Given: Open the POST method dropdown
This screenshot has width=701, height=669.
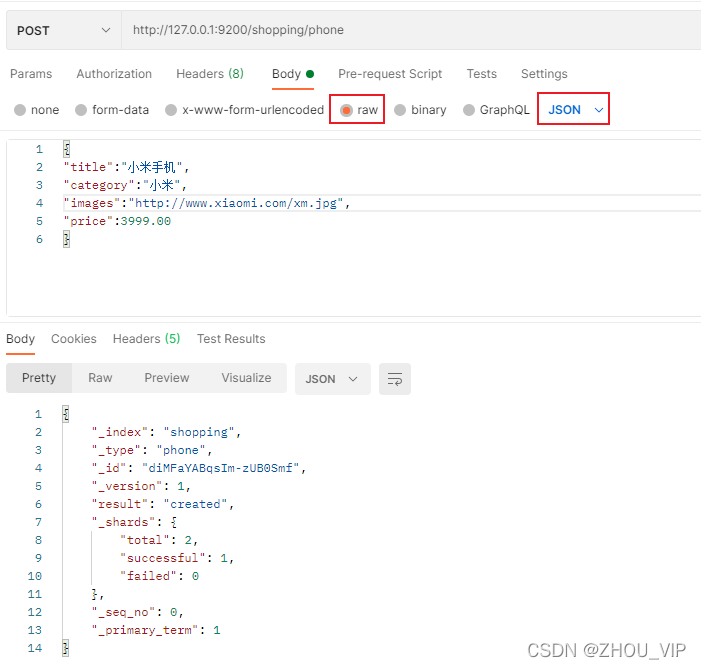Looking at the screenshot, I should click(x=63, y=30).
